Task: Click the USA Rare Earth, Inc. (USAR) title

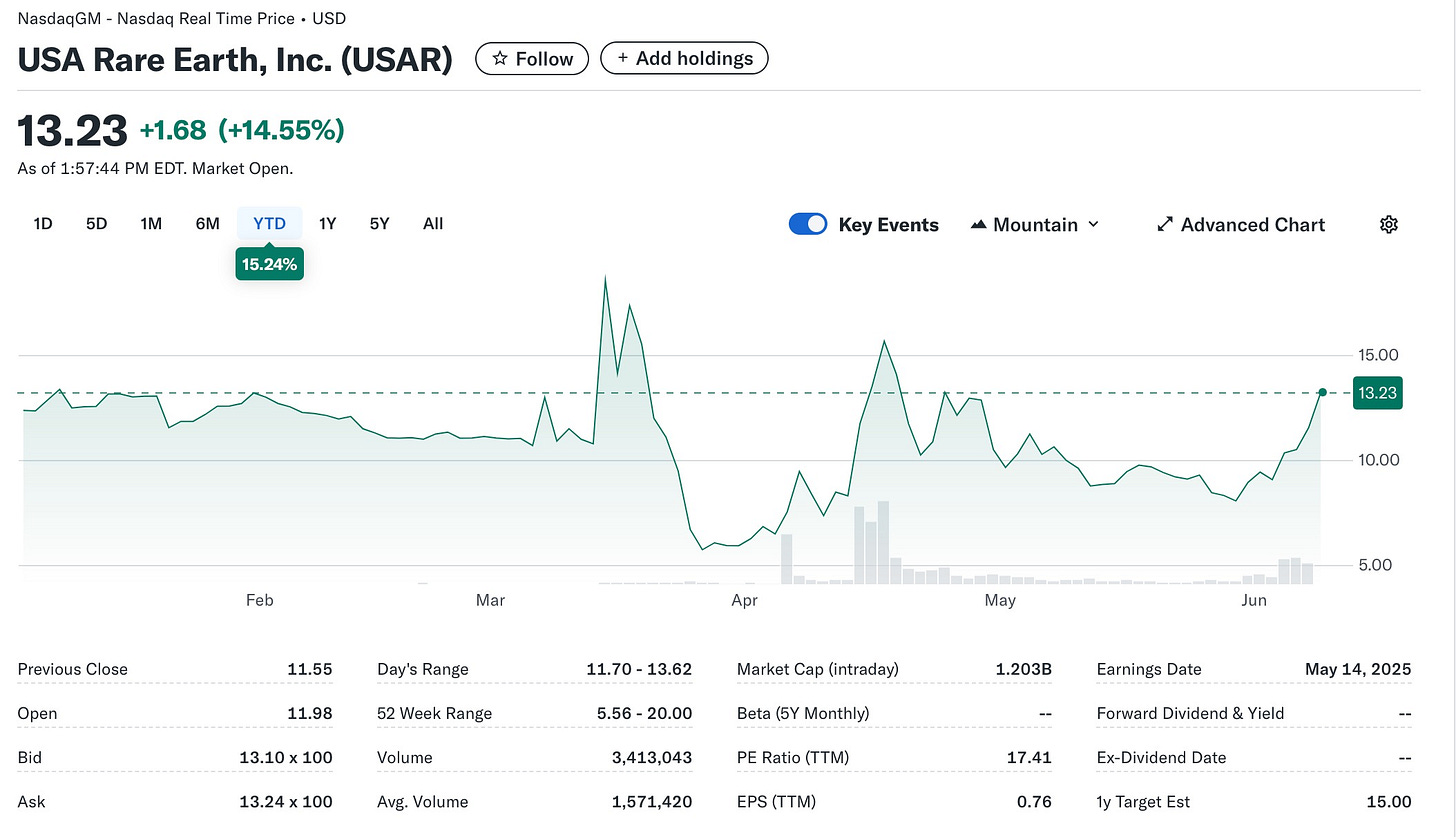Action: 235,59
